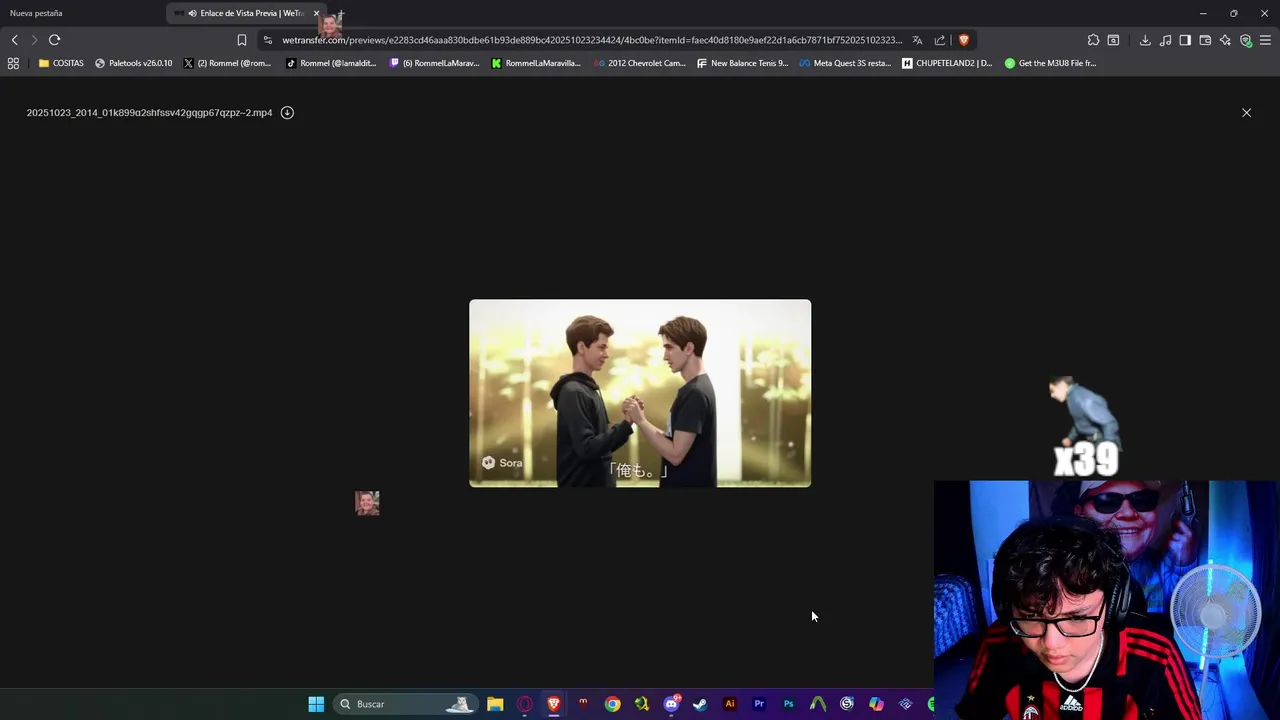The image size is (1280, 720).
Task: Open the tab search icon in toolbar
Action: pyautogui.click(x=1113, y=40)
